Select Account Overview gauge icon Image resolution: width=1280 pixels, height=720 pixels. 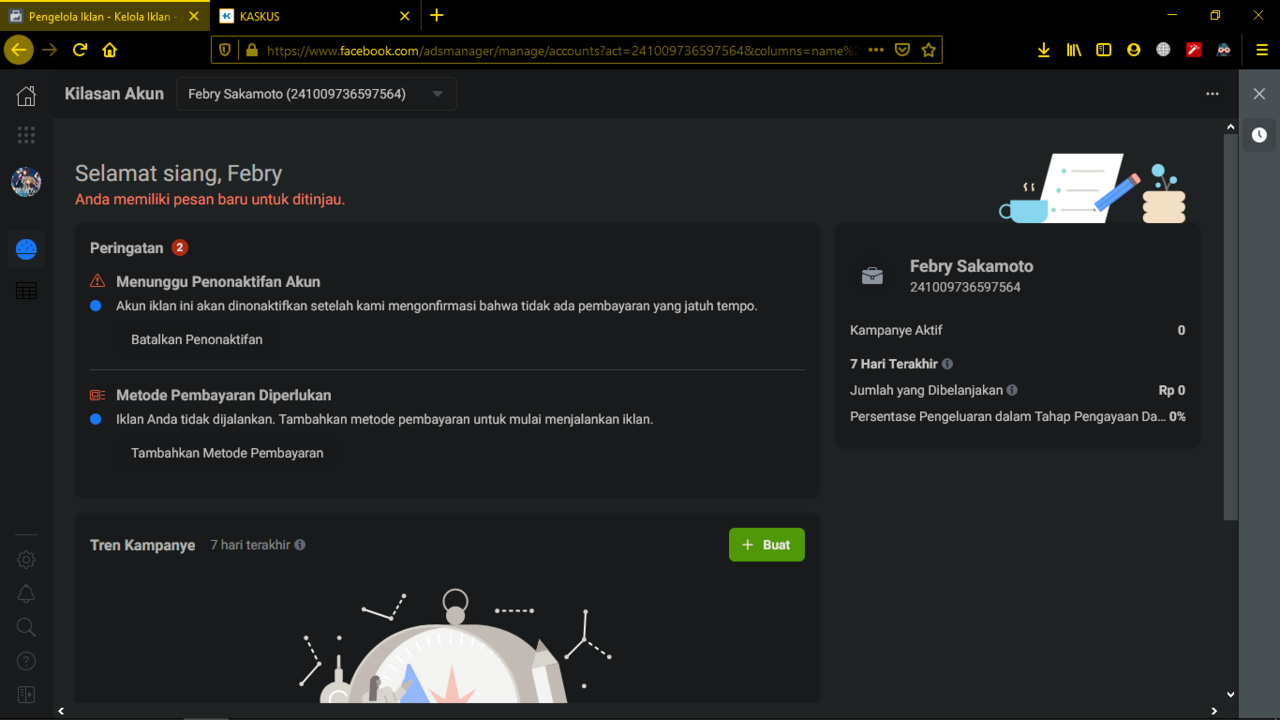26,249
